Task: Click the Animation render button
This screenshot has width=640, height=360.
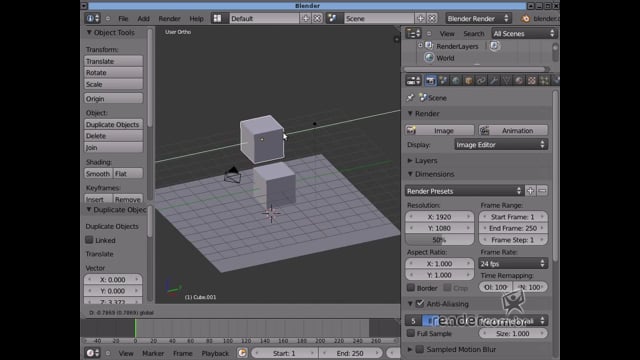Action: pyautogui.click(x=513, y=131)
